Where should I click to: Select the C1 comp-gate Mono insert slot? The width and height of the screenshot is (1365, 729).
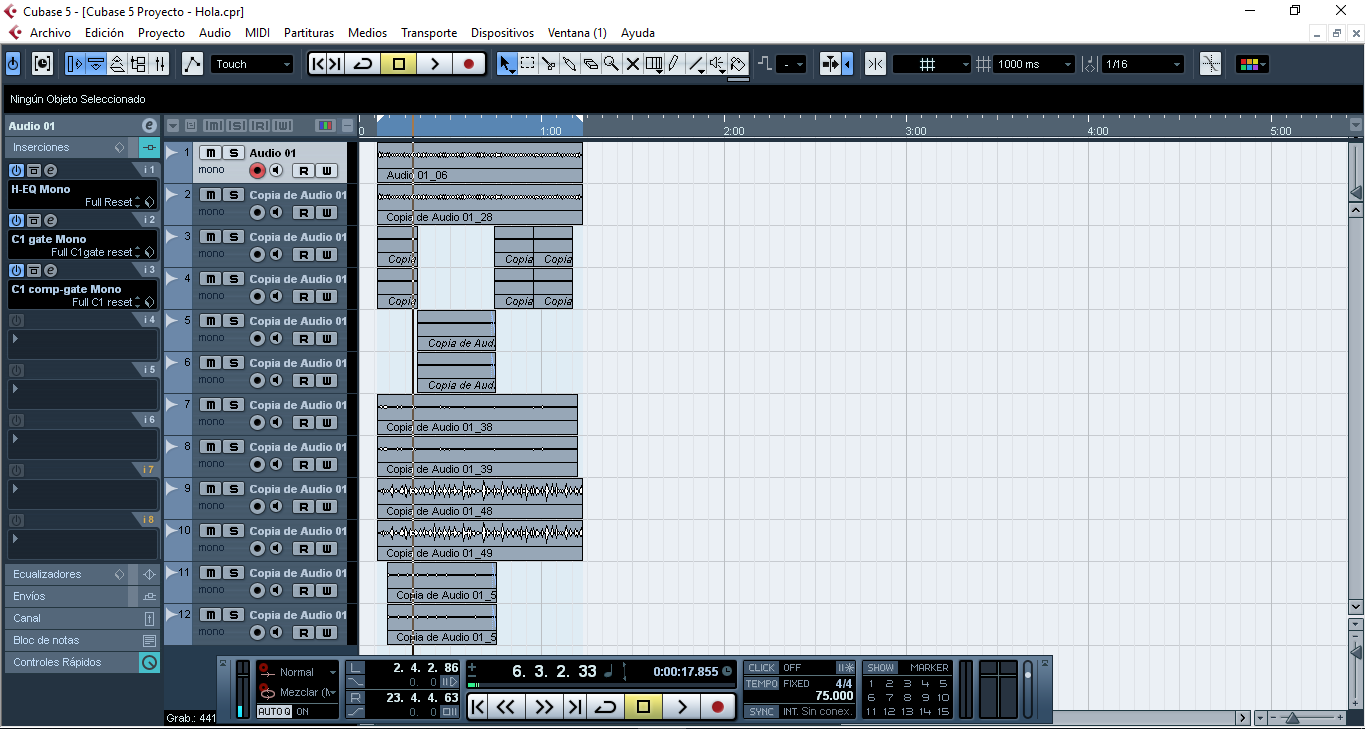click(82, 295)
